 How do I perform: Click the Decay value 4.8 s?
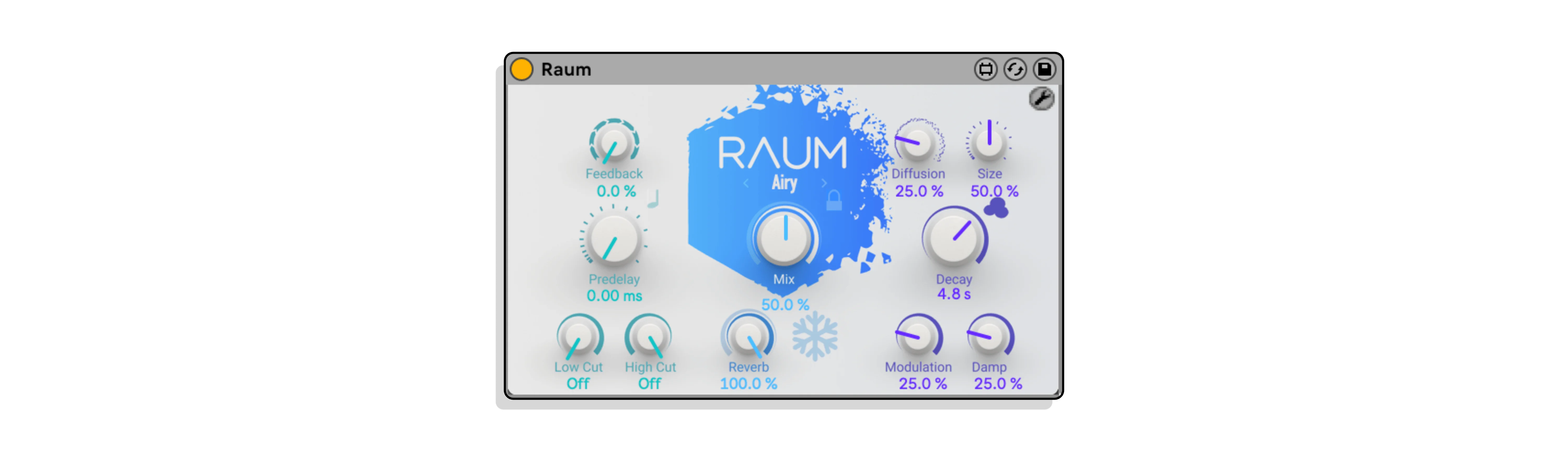click(954, 294)
